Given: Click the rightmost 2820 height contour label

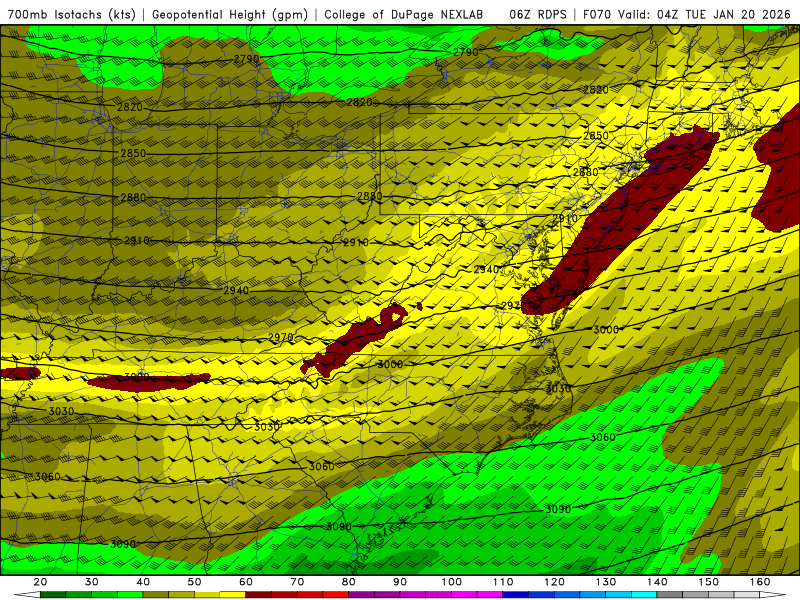Looking at the screenshot, I should (595, 90).
